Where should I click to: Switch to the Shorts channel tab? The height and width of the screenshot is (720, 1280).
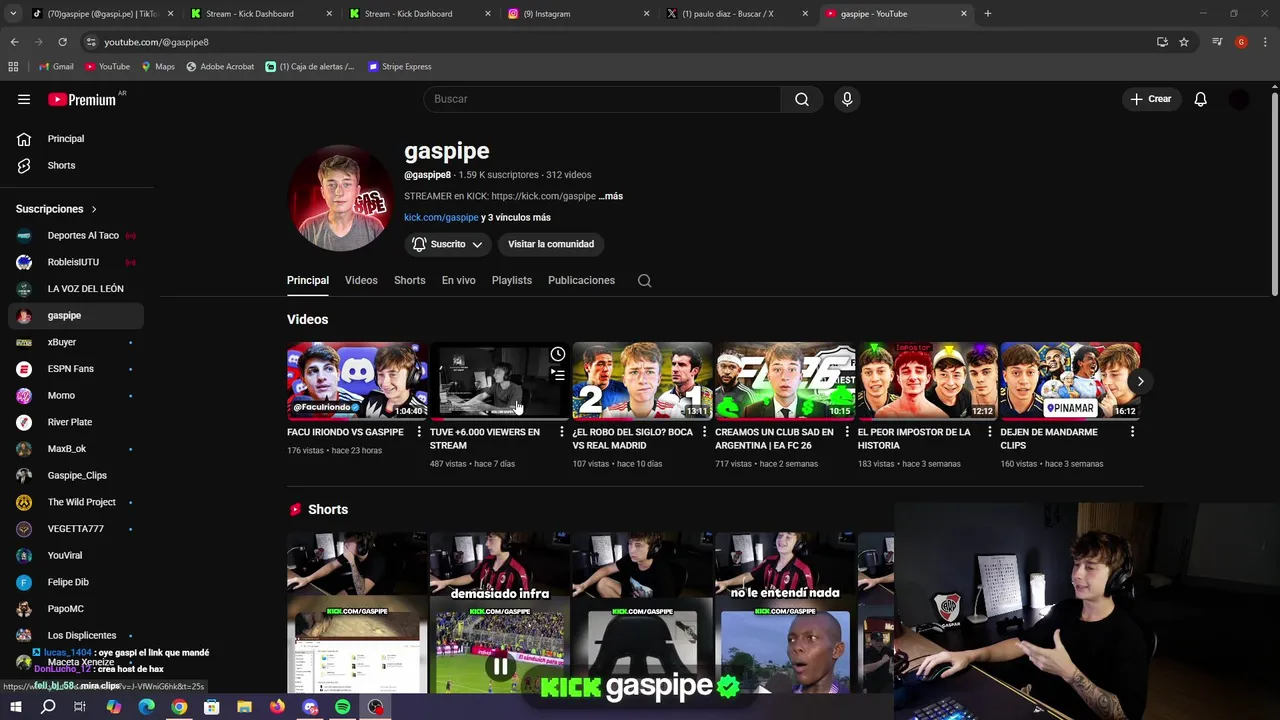tap(409, 281)
